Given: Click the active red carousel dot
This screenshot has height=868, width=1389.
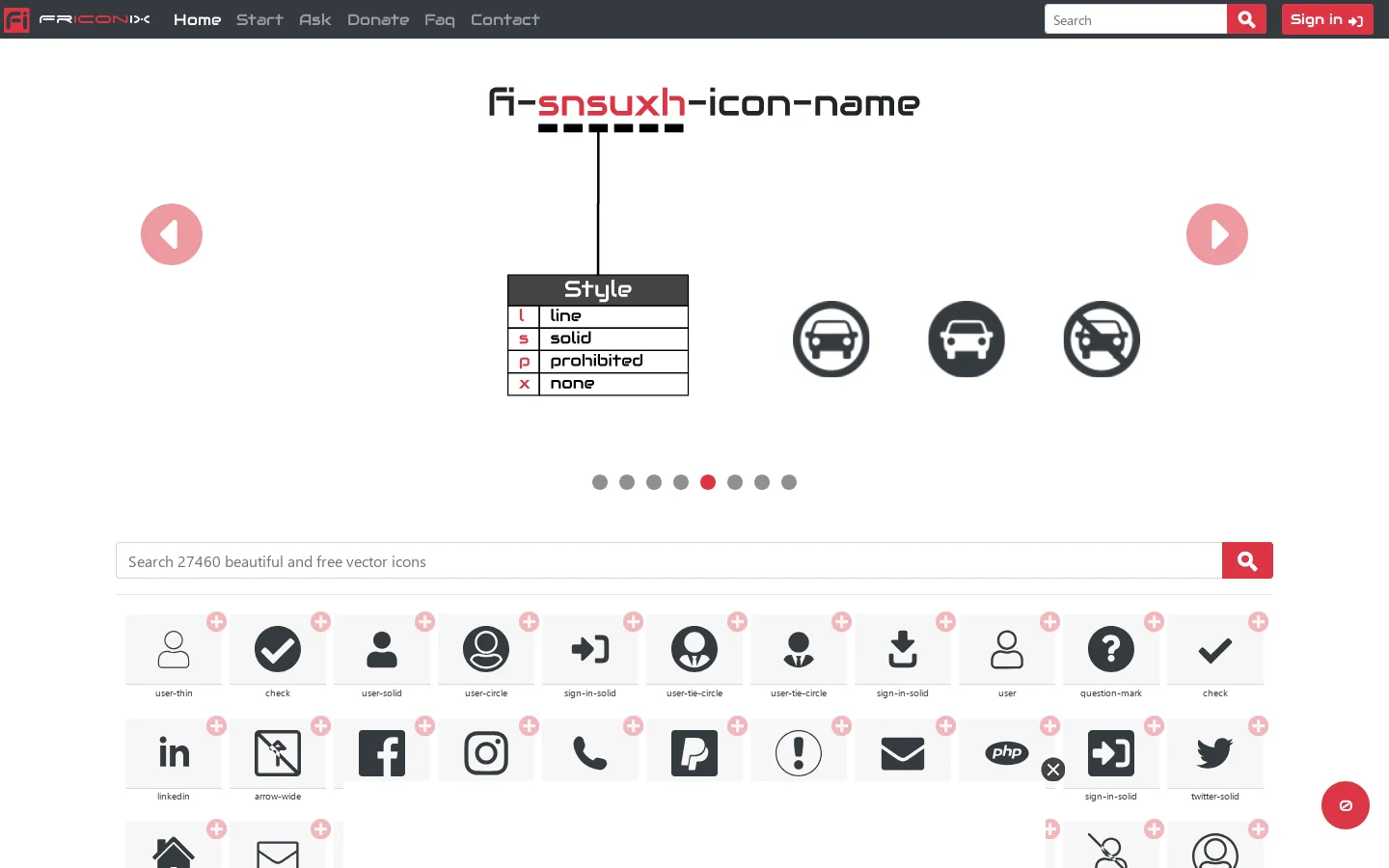Looking at the screenshot, I should coord(708,482).
